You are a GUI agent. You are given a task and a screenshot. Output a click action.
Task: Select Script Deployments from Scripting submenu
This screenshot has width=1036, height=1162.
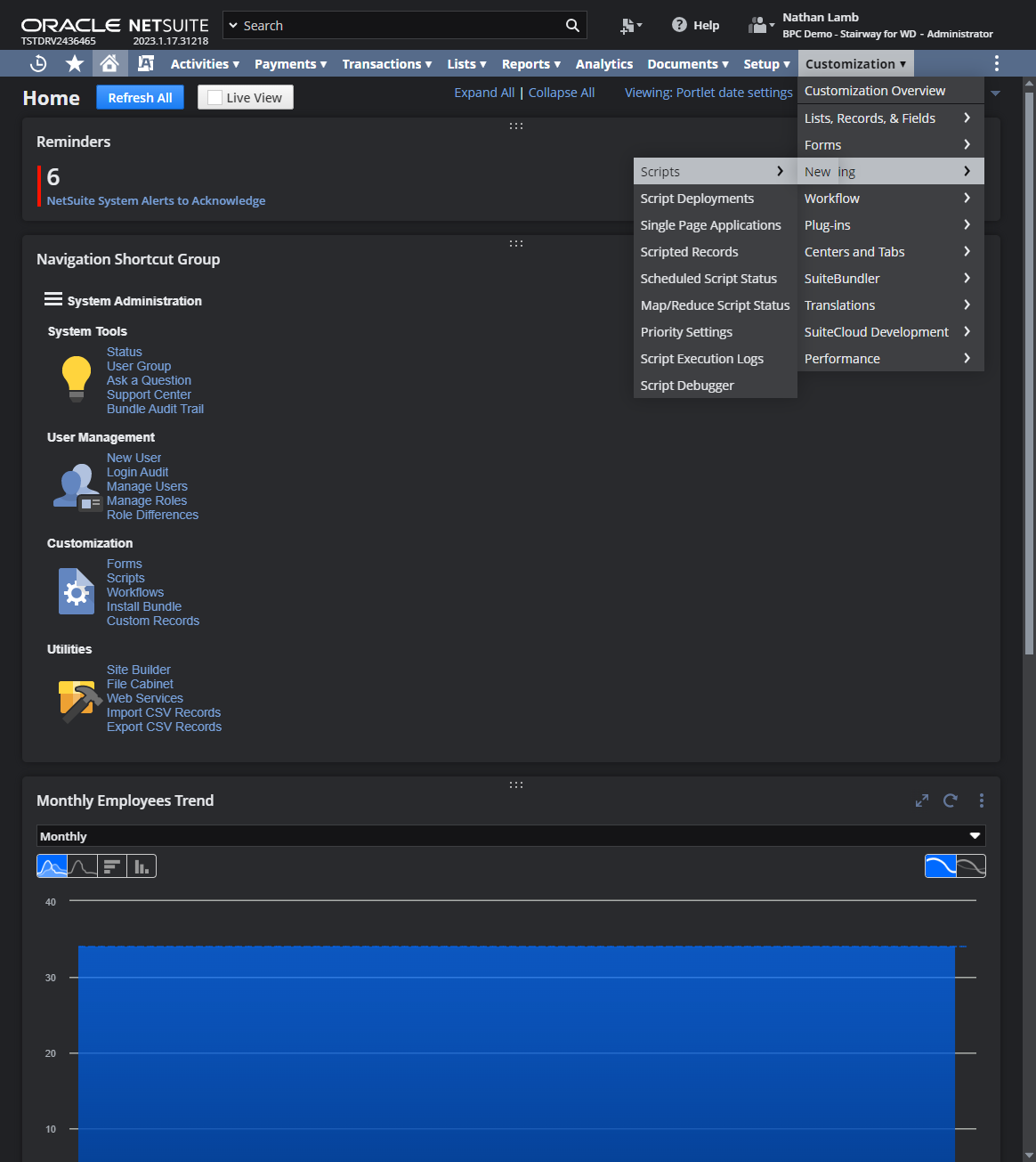click(716, 198)
